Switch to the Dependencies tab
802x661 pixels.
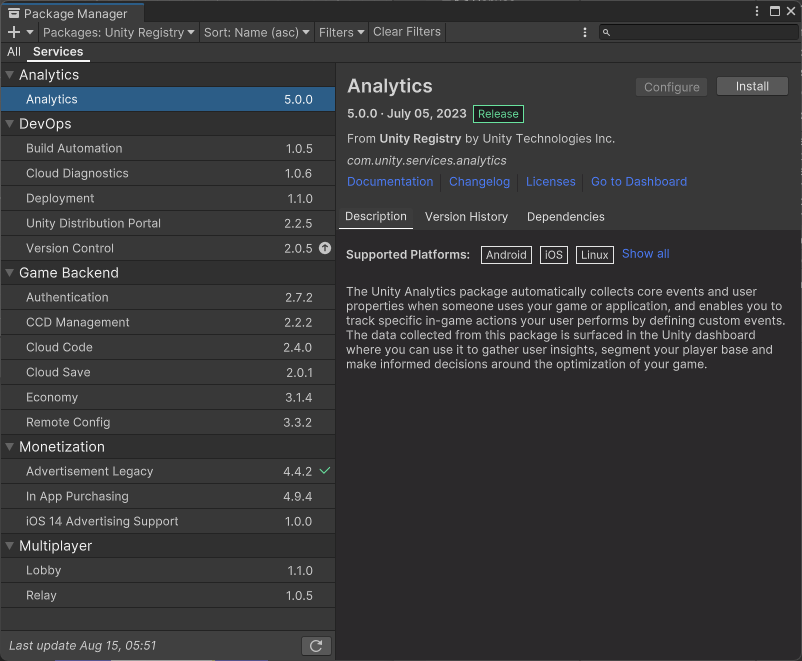[x=565, y=217]
